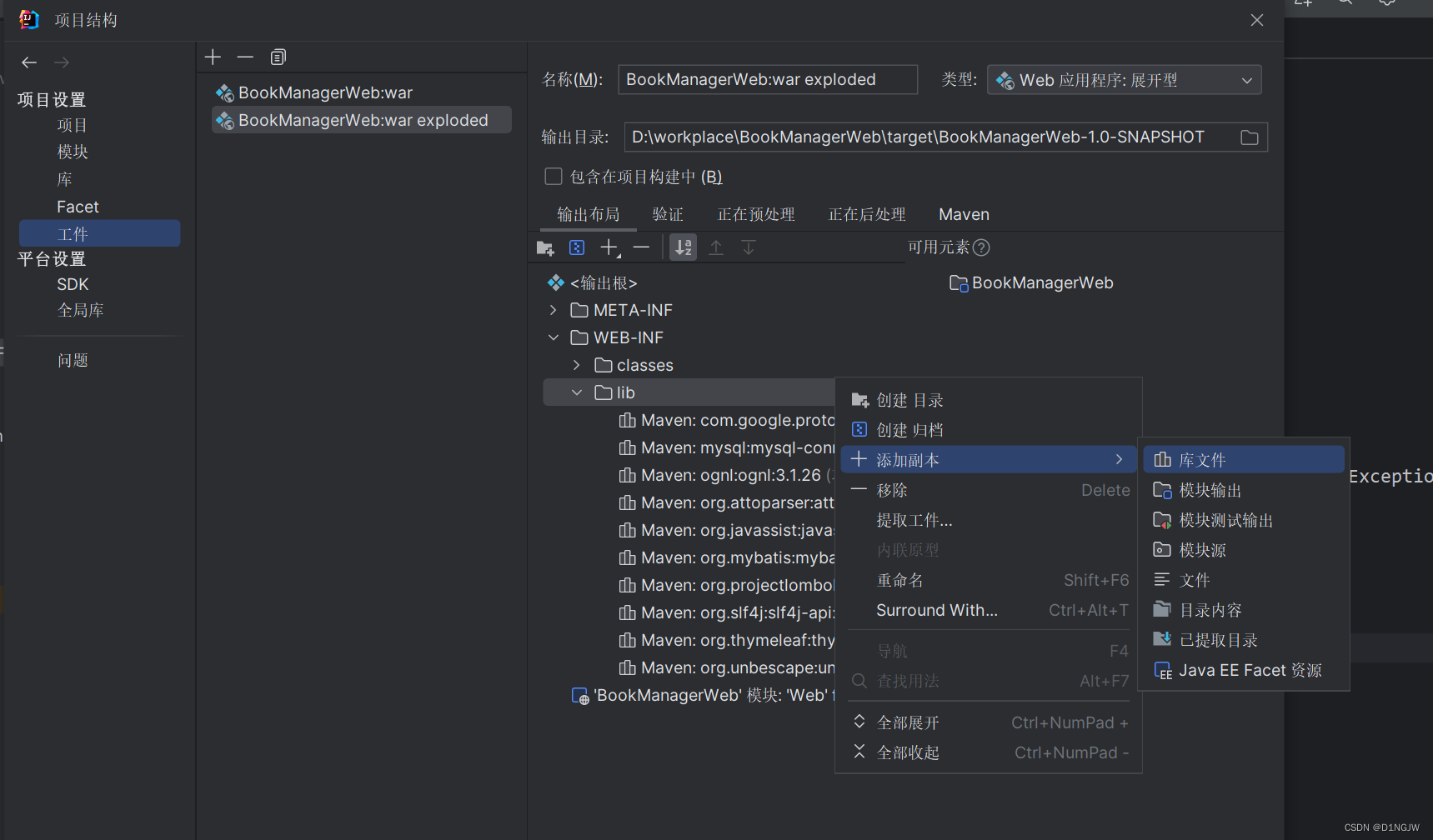Collapse the lib folder
This screenshot has width=1433, height=840.
coord(576,393)
